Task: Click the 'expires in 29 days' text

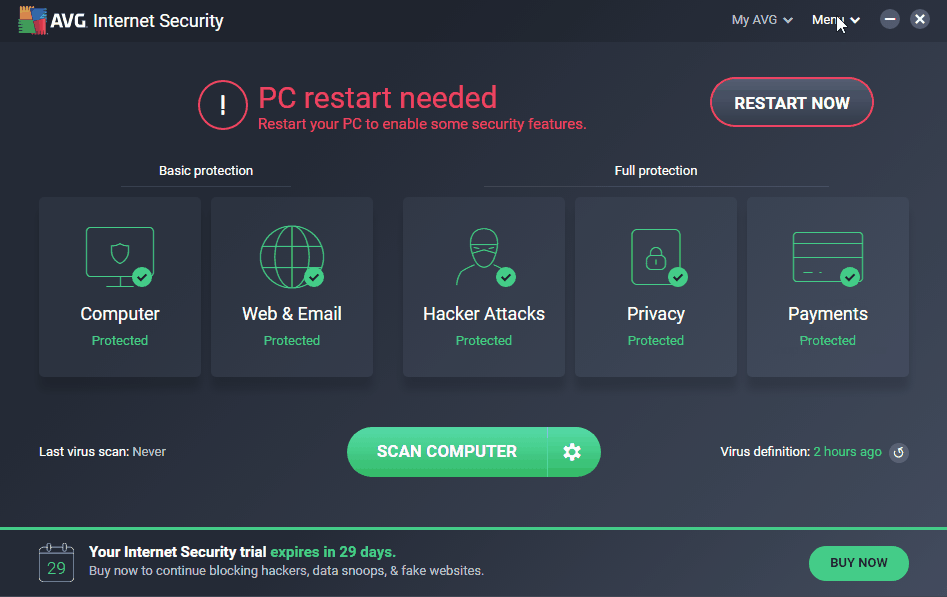Action: point(333,552)
